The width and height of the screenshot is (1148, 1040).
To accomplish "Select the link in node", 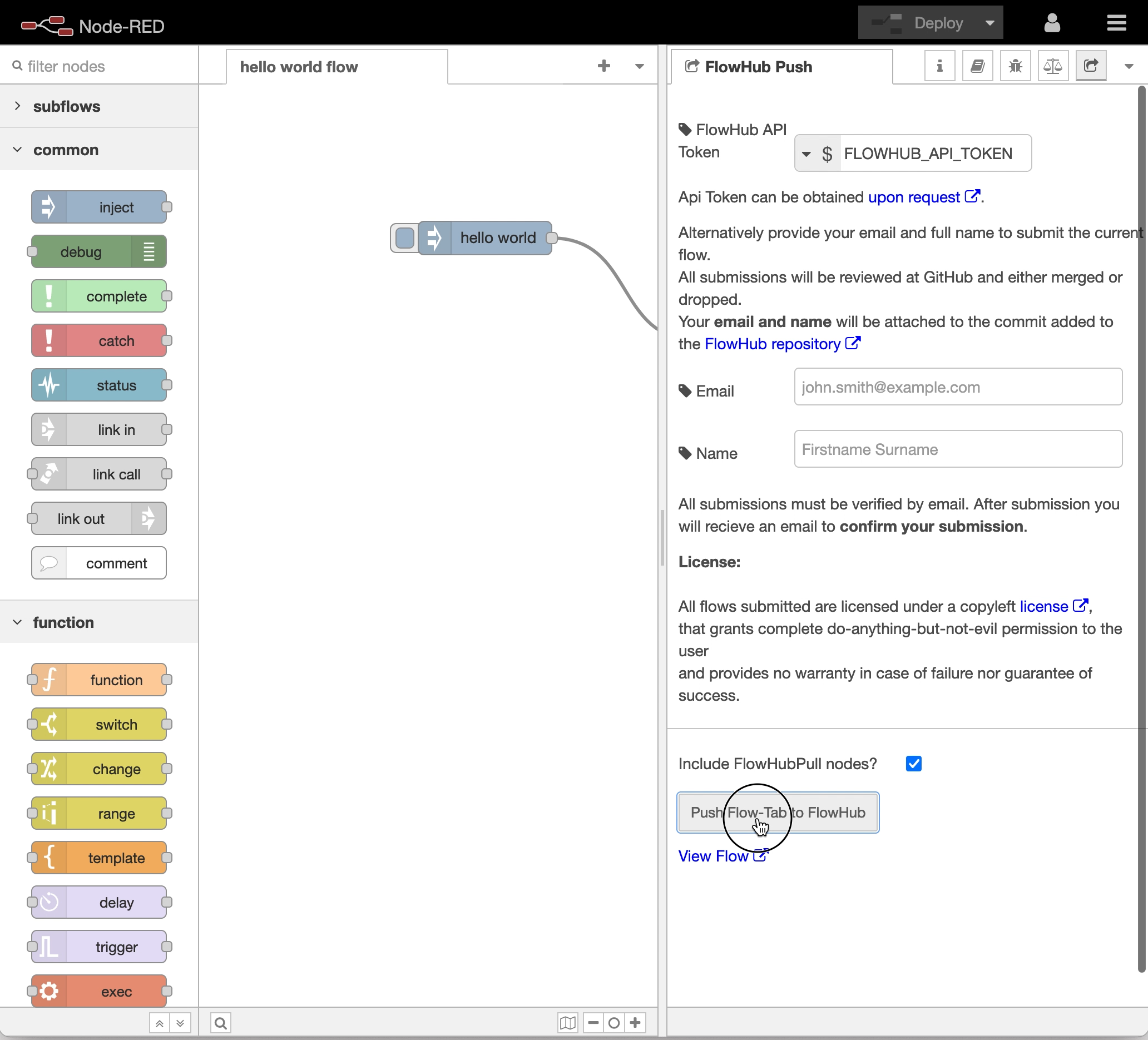I will coord(99,429).
